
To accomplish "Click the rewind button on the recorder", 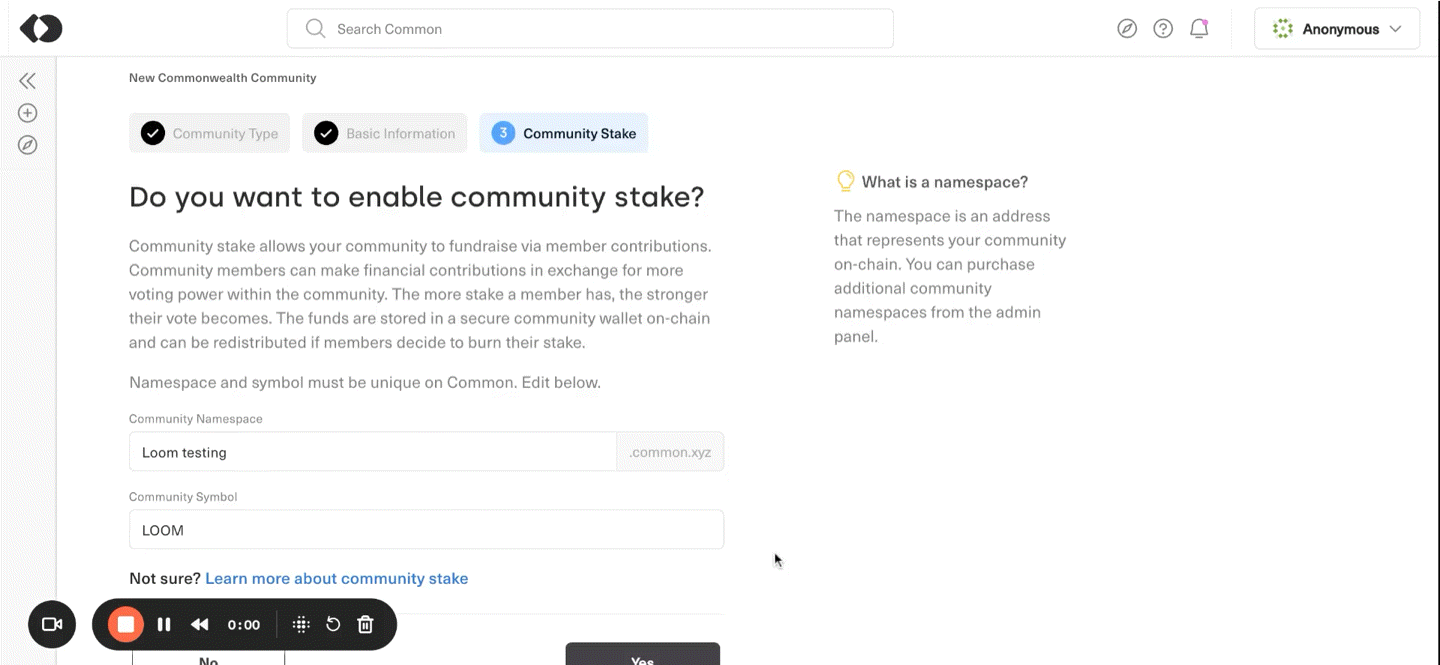I will 200,625.
